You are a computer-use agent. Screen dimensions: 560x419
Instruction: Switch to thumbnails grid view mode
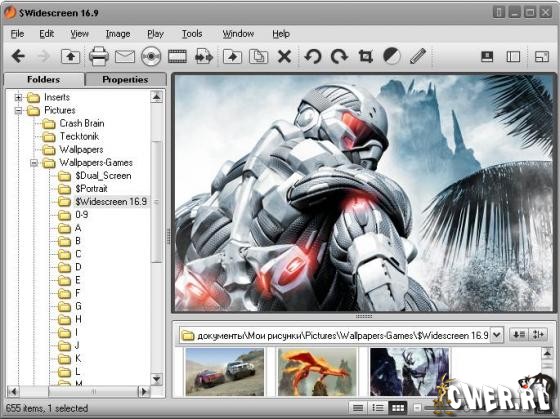[398, 408]
